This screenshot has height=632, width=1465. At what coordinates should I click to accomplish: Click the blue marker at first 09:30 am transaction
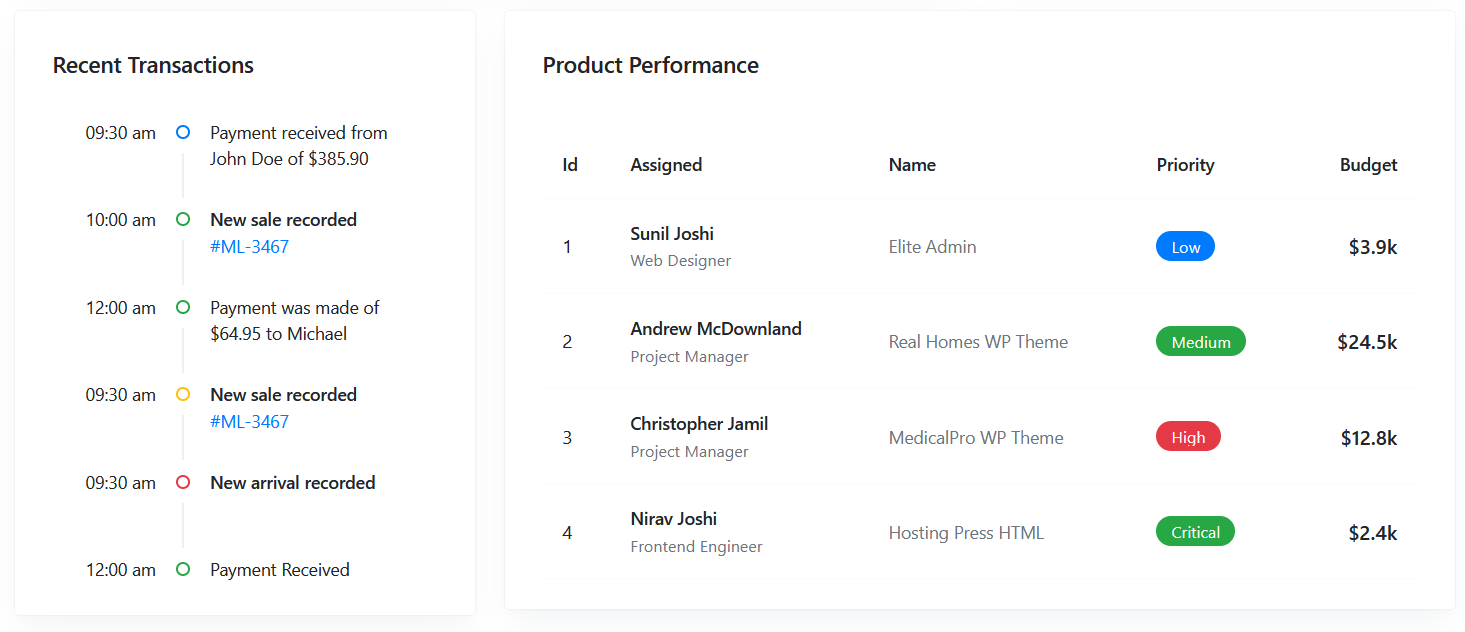183,132
